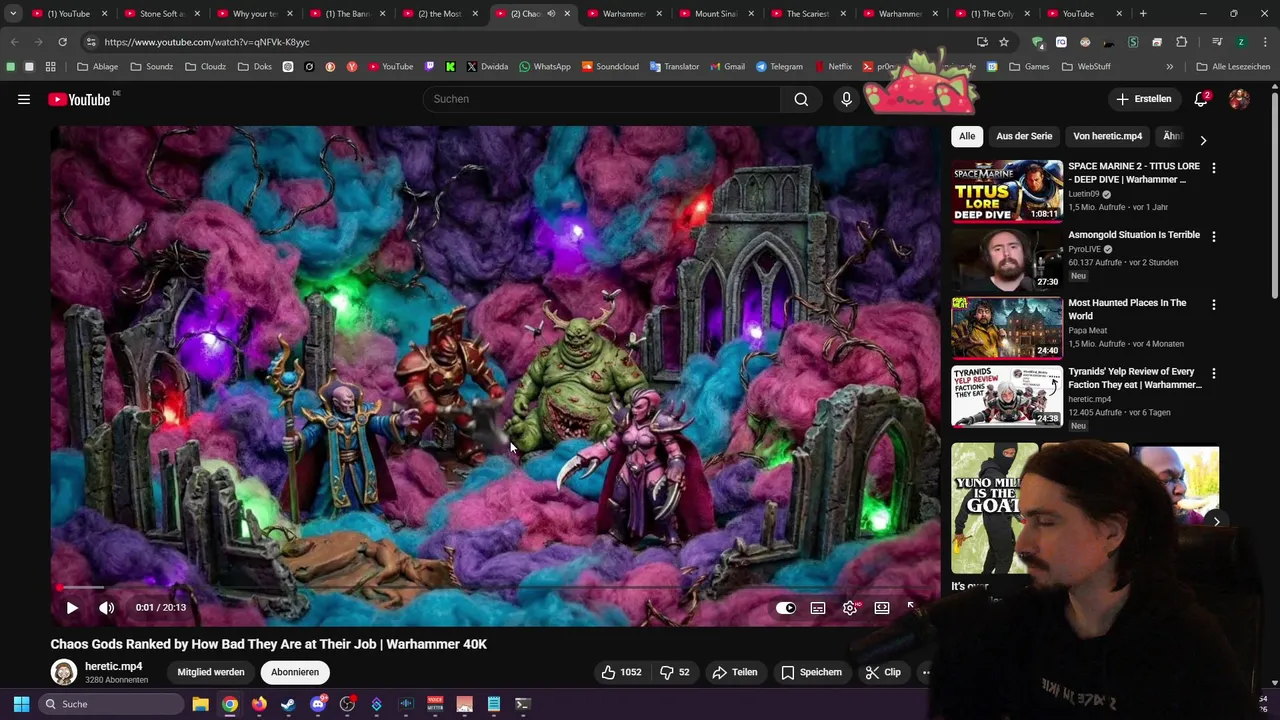Open the heretic.mp4 channel name link
This screenshot has width=1280, height=720.
click(114, 666)
